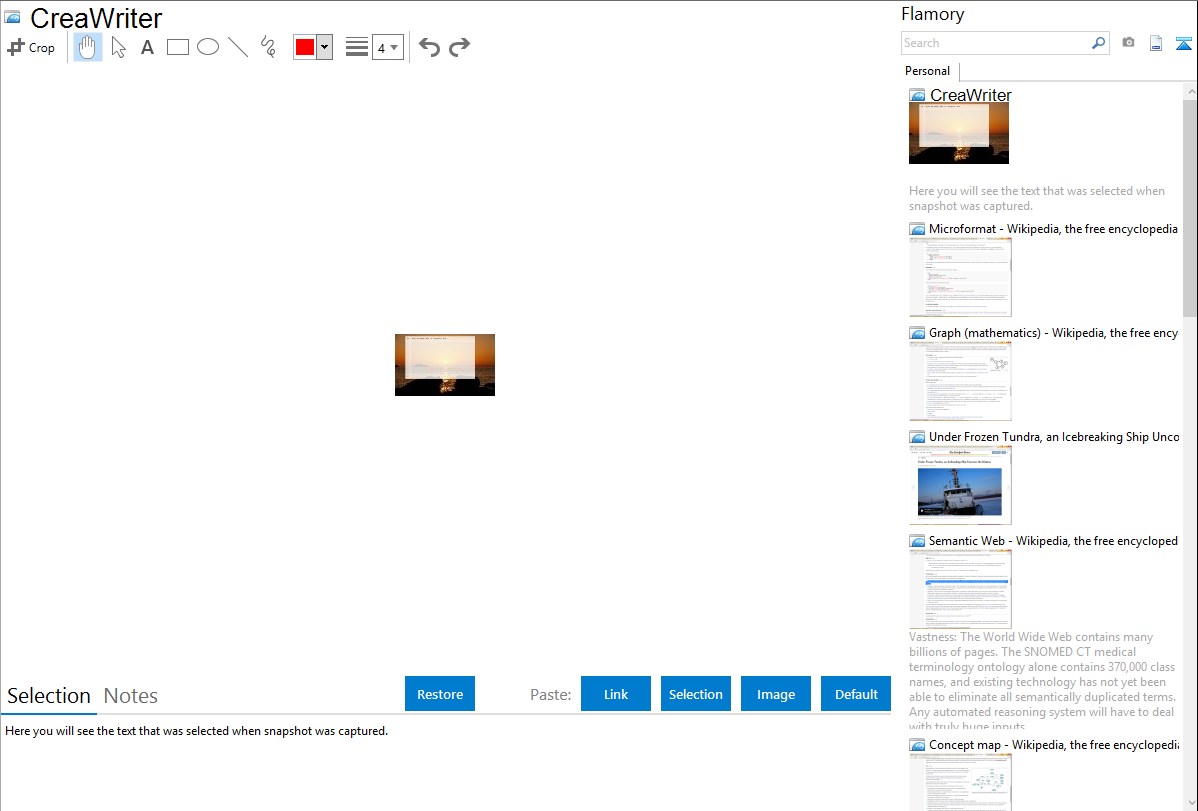Capture snapshot with camera icon
Screen dimensions: 1198x811
click(1128, 43)
